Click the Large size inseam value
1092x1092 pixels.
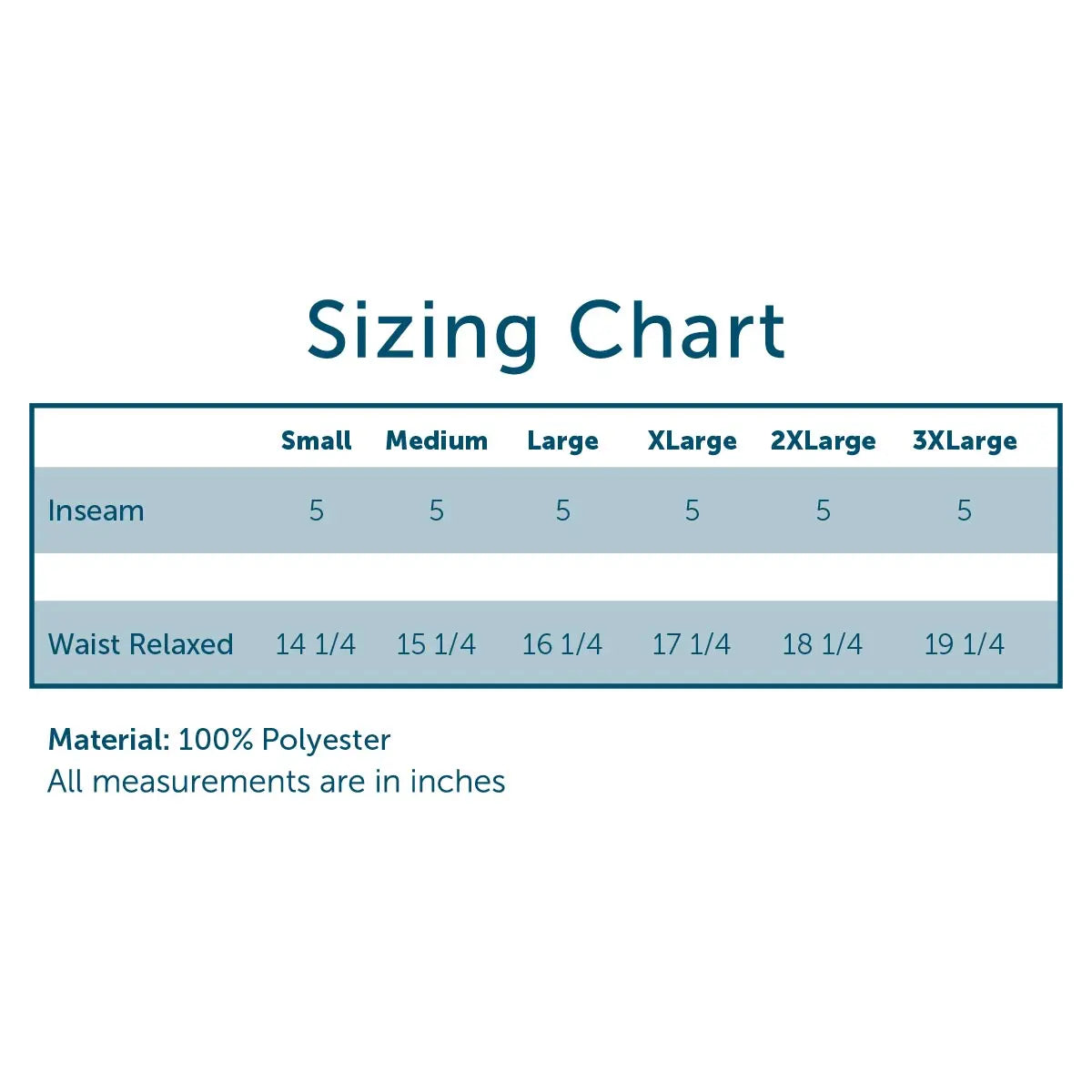[x=562, y=511]
